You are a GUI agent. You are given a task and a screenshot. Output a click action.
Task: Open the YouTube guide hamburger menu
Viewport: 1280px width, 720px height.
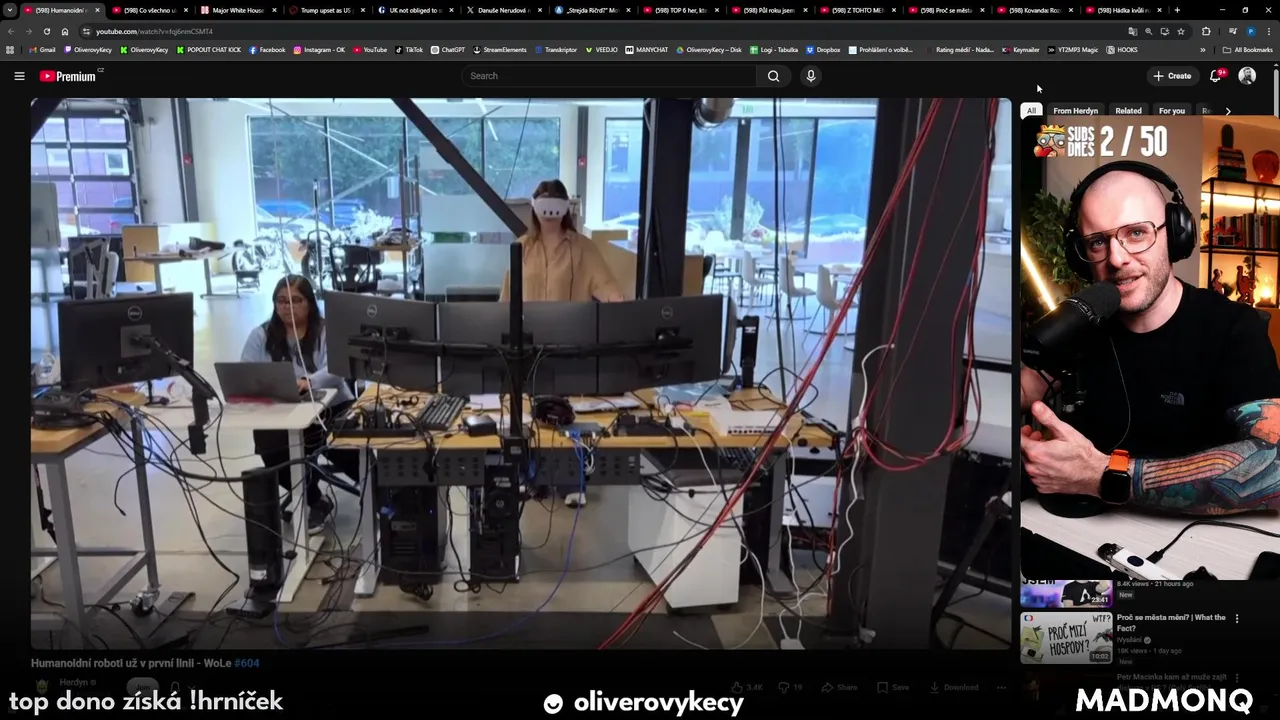19,76
